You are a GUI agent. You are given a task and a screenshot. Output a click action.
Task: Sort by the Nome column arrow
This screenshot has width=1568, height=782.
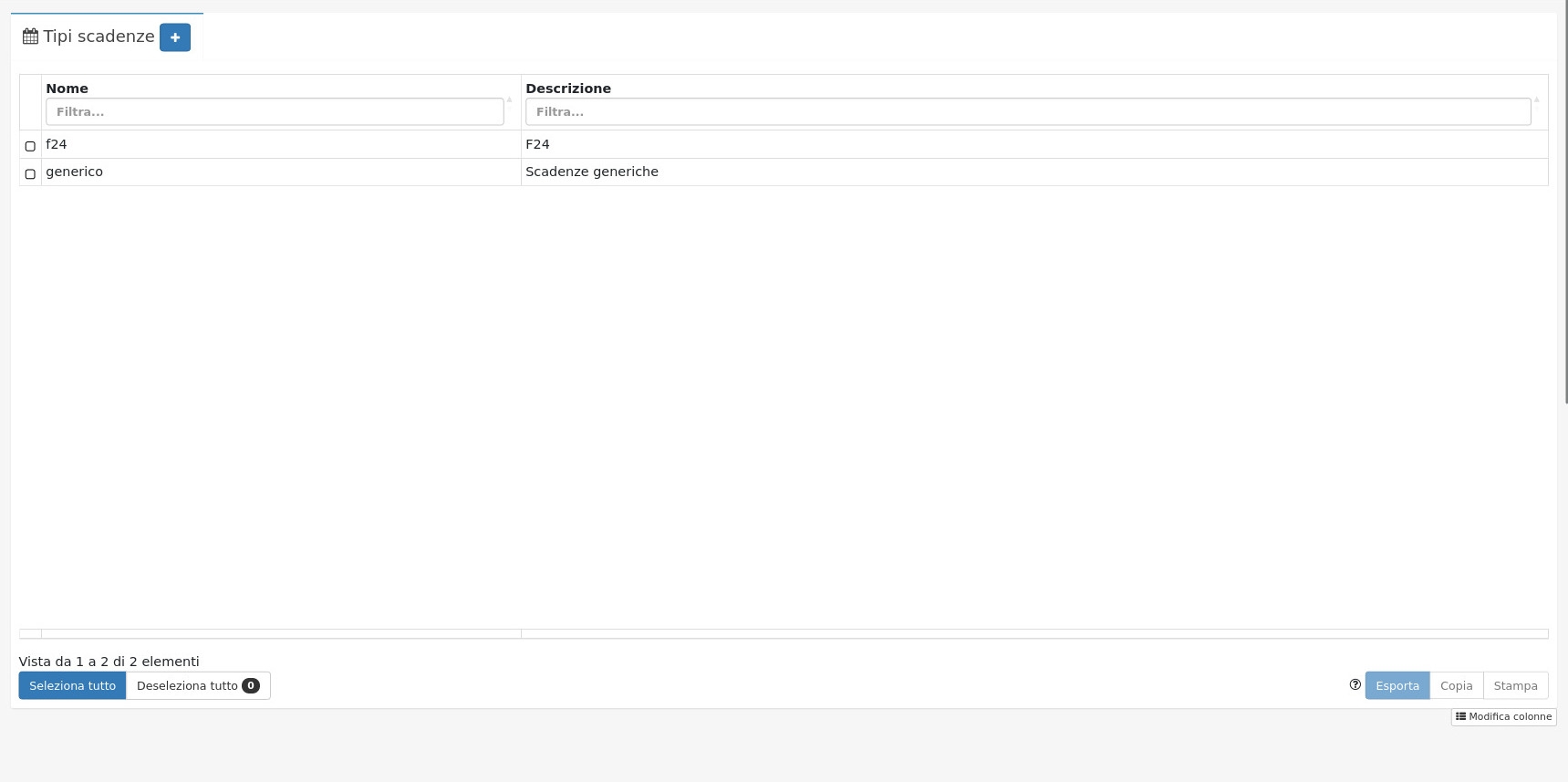(x=509, y=99)
